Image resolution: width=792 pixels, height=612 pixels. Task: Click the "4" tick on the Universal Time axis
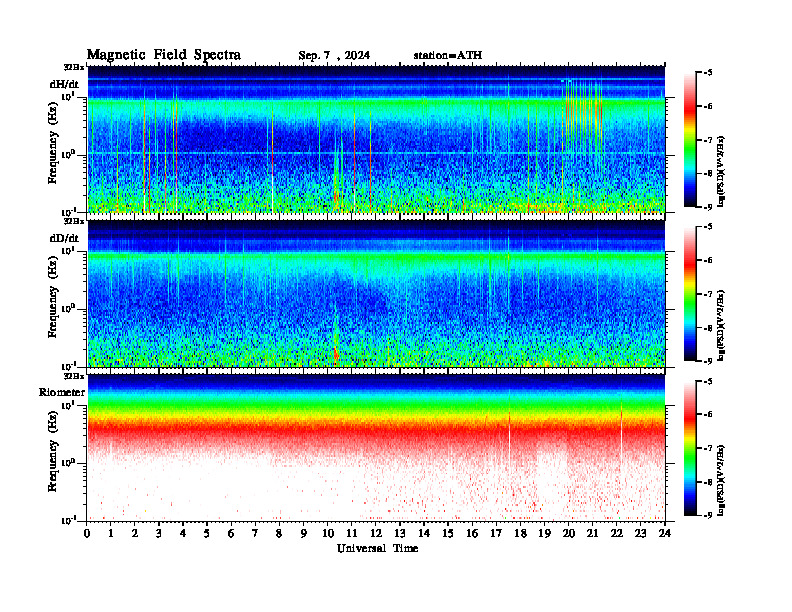click(183, 534)
